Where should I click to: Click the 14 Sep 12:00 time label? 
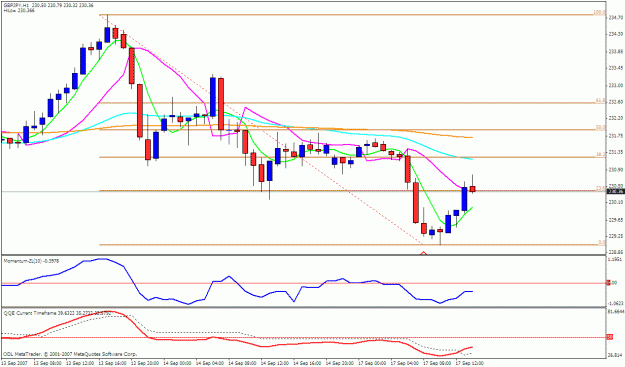(275, 363)
